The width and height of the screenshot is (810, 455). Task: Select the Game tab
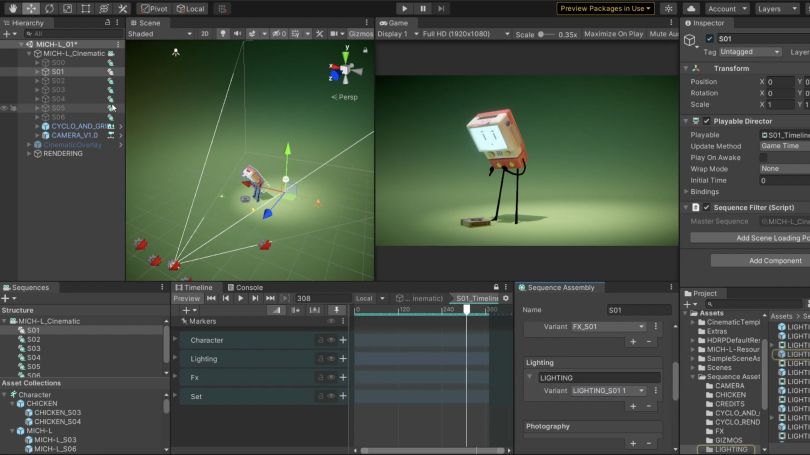pyautogui.click(x=394, y=23)
